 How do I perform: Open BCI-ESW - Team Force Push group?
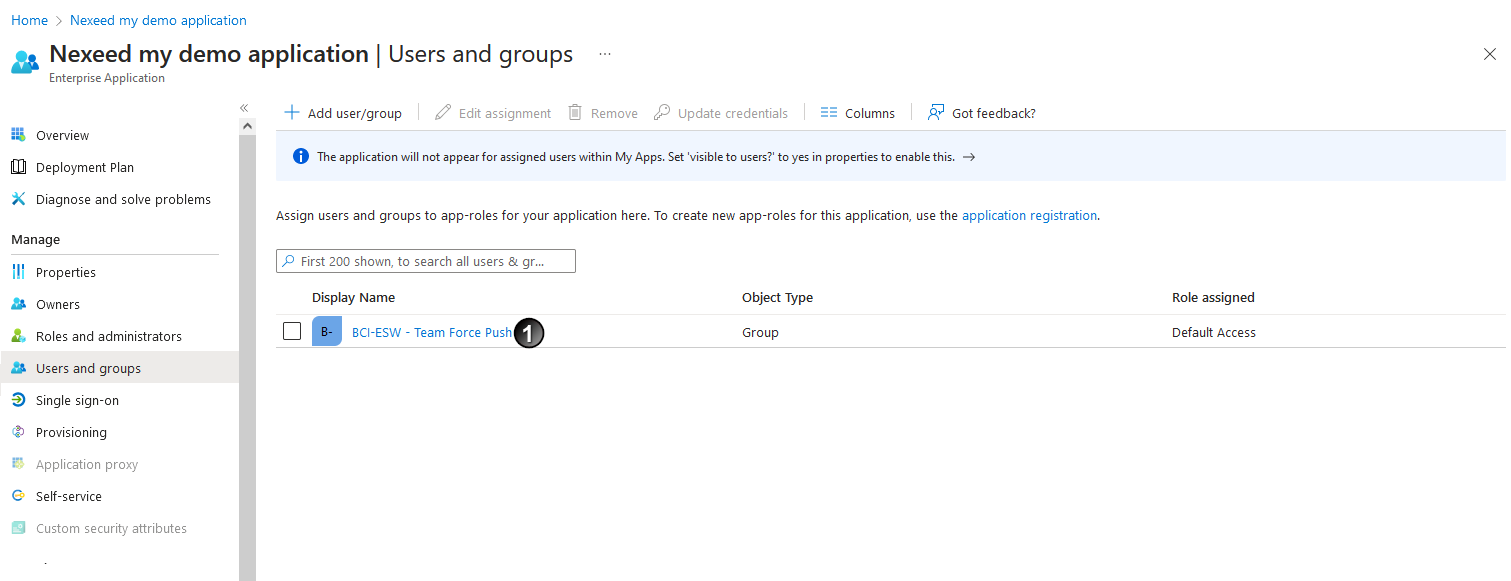tap(432, 332)
